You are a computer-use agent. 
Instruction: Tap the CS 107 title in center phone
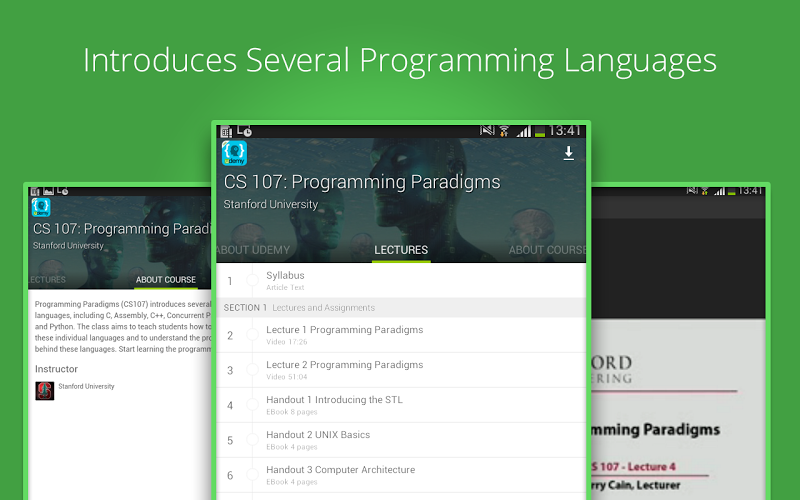[362, 182]
